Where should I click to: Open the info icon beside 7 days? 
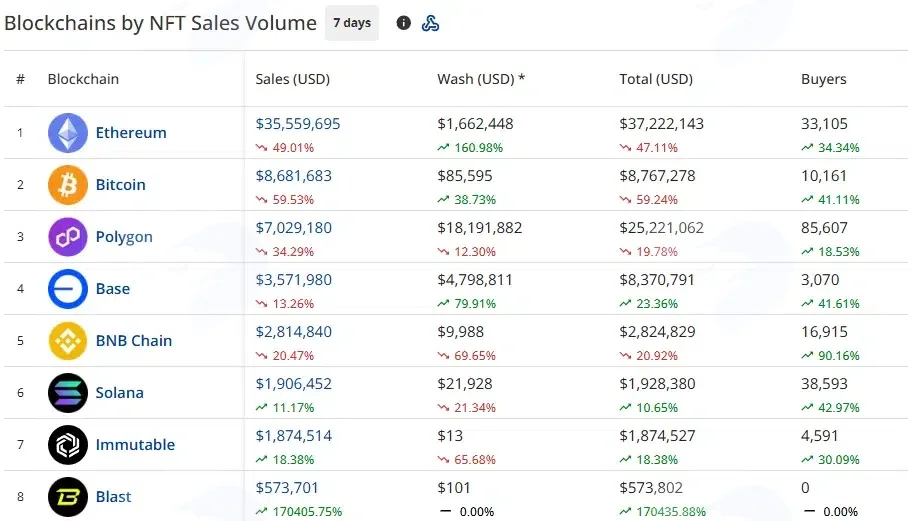404,23
